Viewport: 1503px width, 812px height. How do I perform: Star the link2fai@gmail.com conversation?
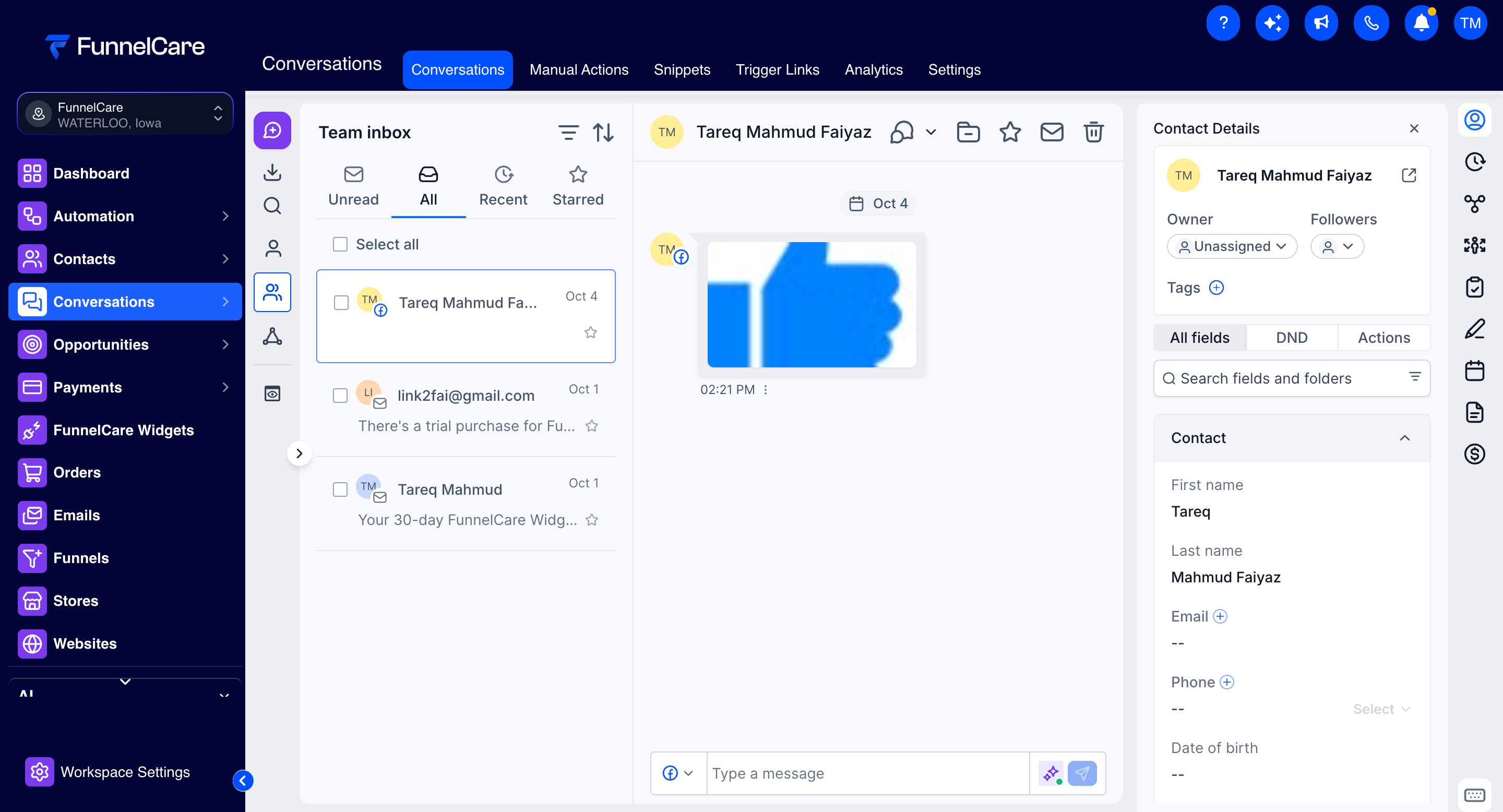[x=592, y=426]
